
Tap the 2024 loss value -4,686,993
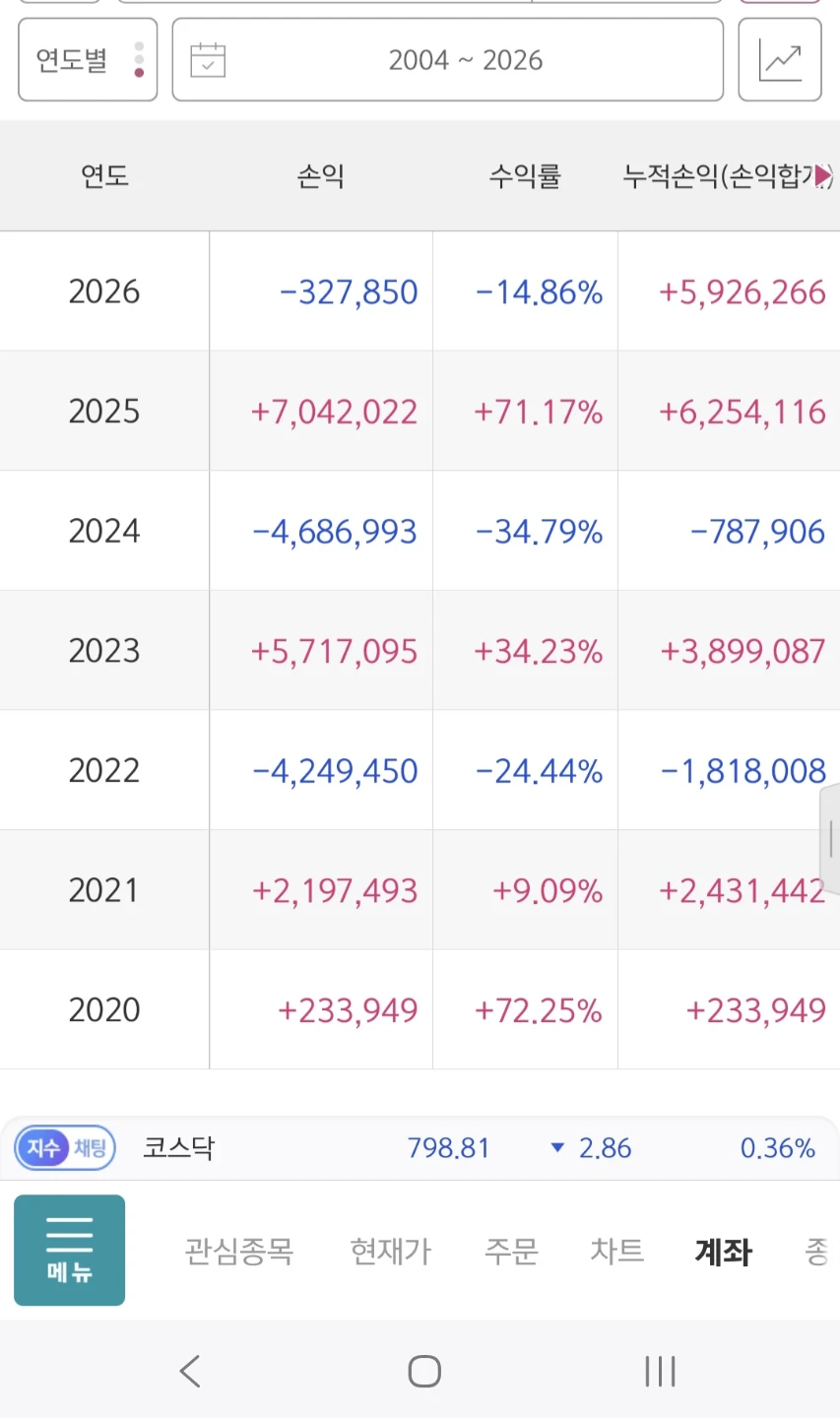point(335,532)
